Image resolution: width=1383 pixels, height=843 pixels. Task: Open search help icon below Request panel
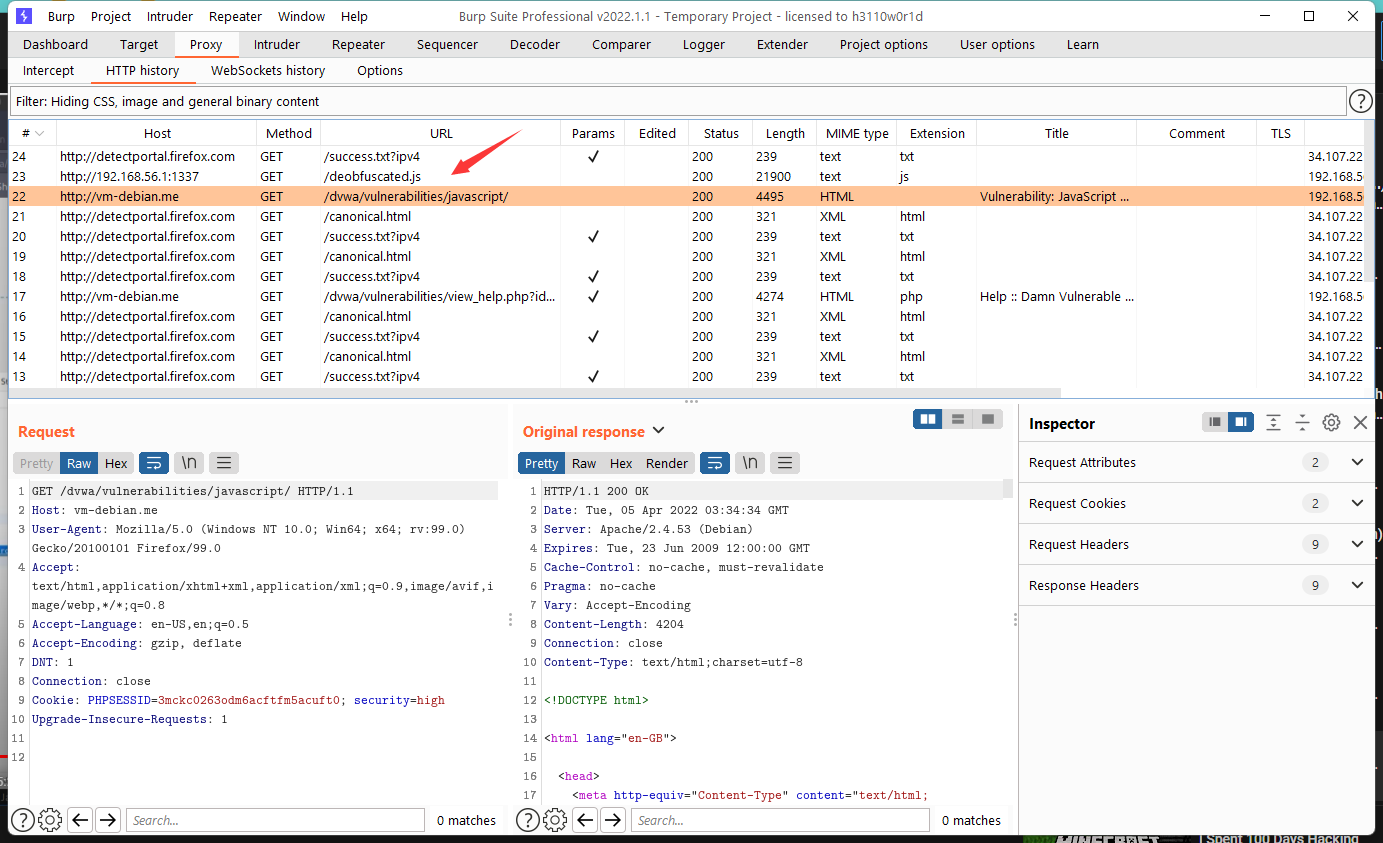pos(22,820)
